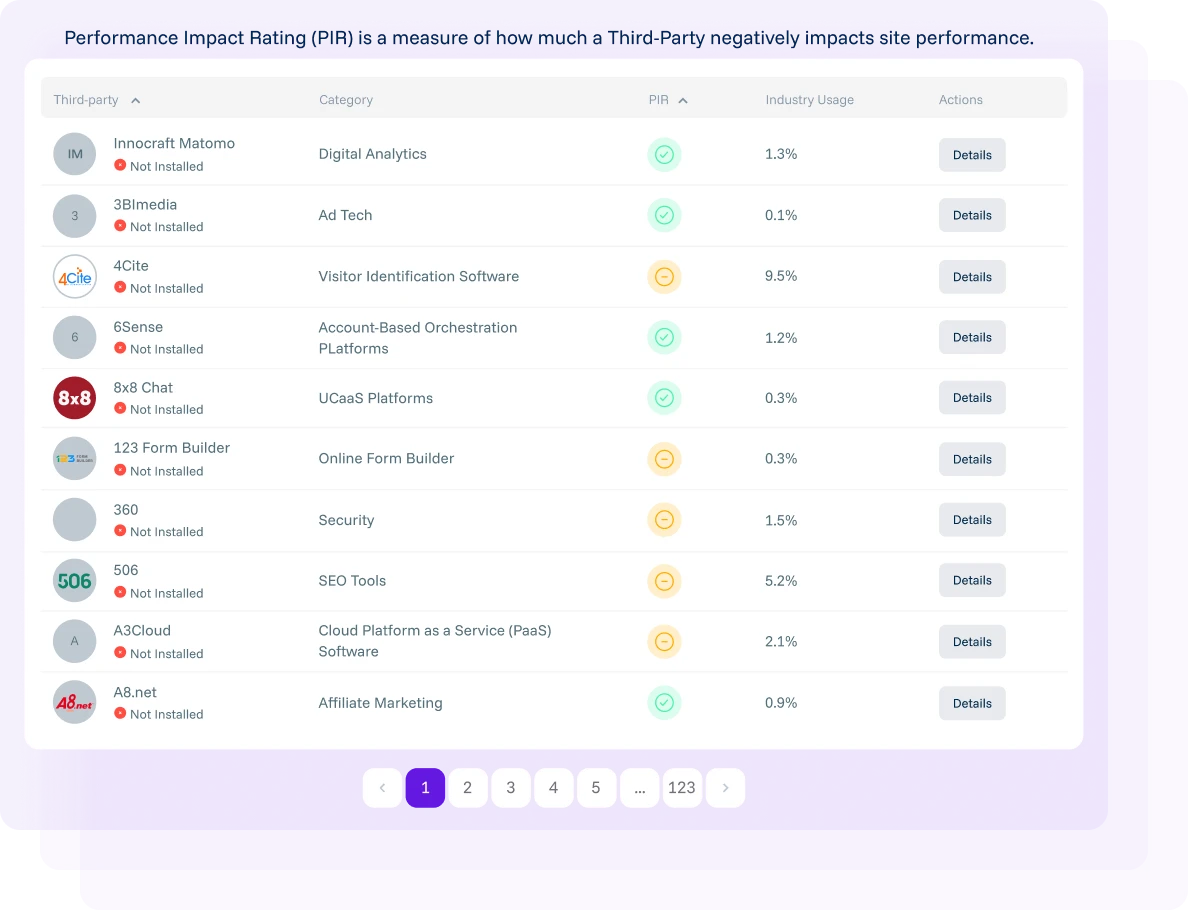1188x910 pixels.
Task: Click red Not Installed dot under Innocraft Matomo
Action: (120, 165)
